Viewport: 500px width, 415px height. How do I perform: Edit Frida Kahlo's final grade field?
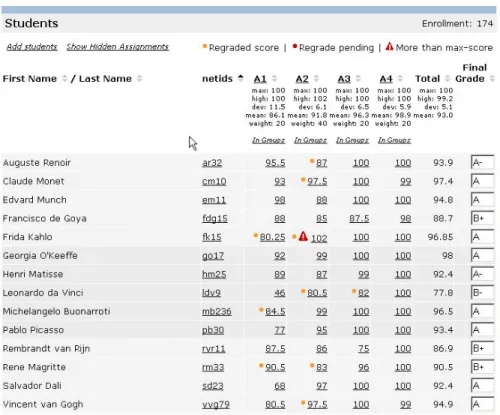pyautogui.click(x=482, y=237)
